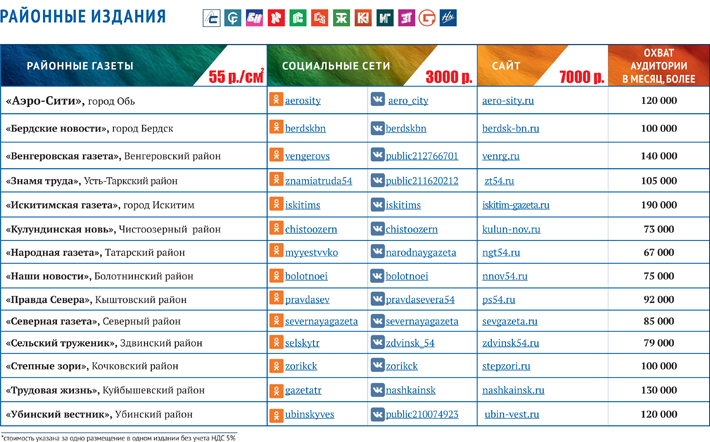Click the round orange "G" logo

[428, 18]
